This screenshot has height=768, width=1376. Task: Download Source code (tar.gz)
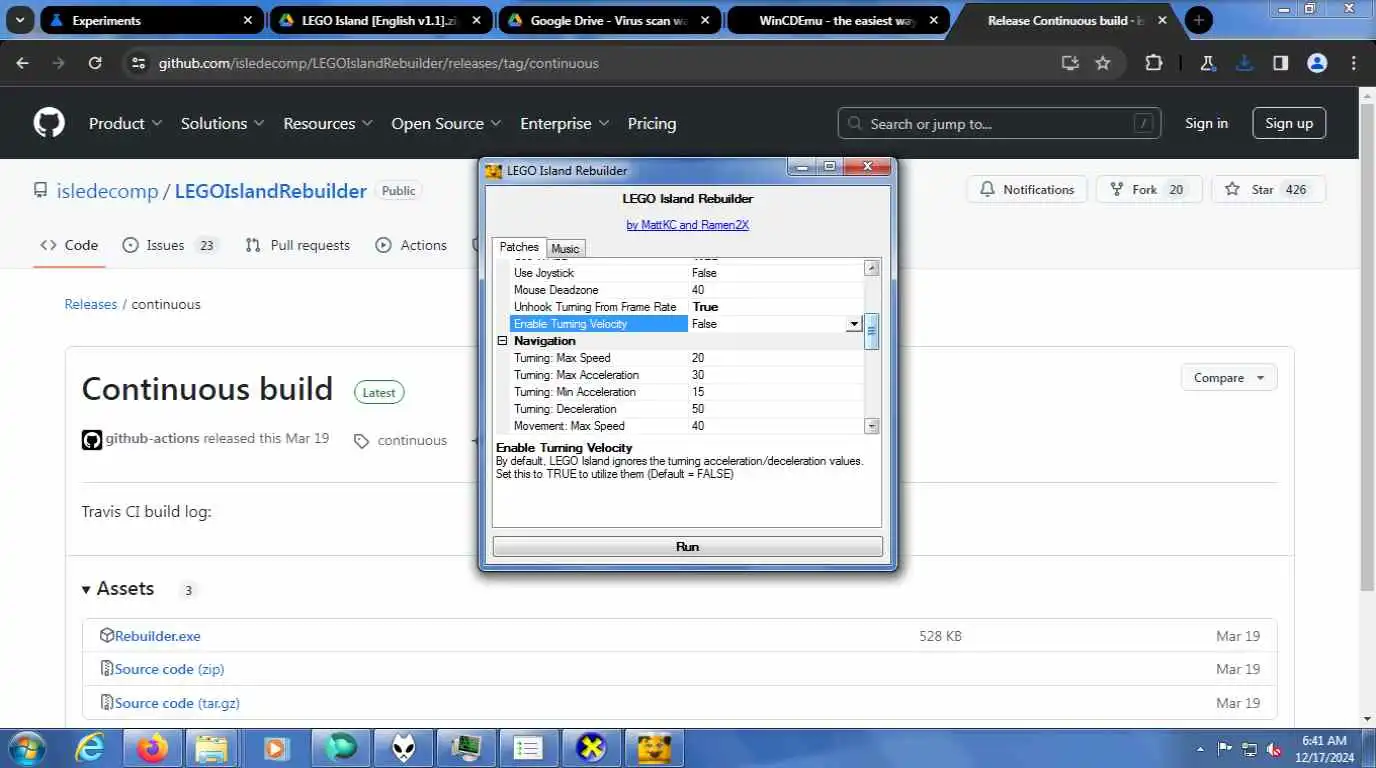(x=177, y=703)
